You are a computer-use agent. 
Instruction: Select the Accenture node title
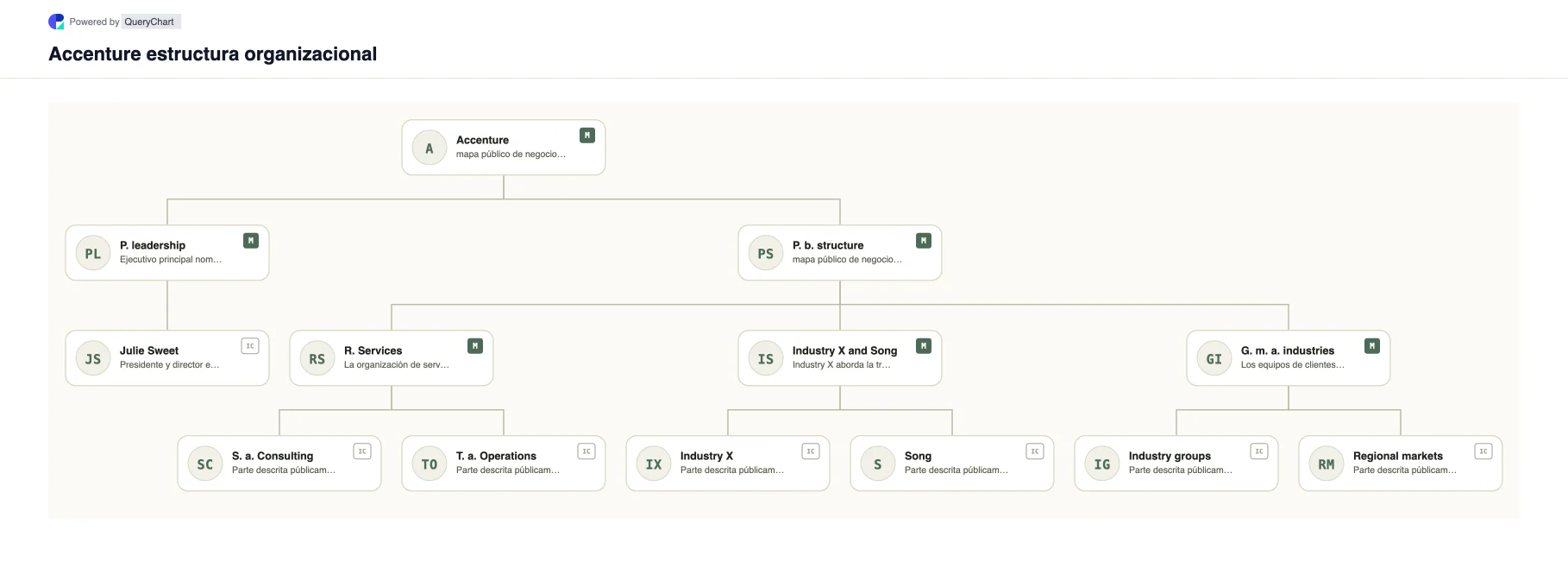click(482, 140)
